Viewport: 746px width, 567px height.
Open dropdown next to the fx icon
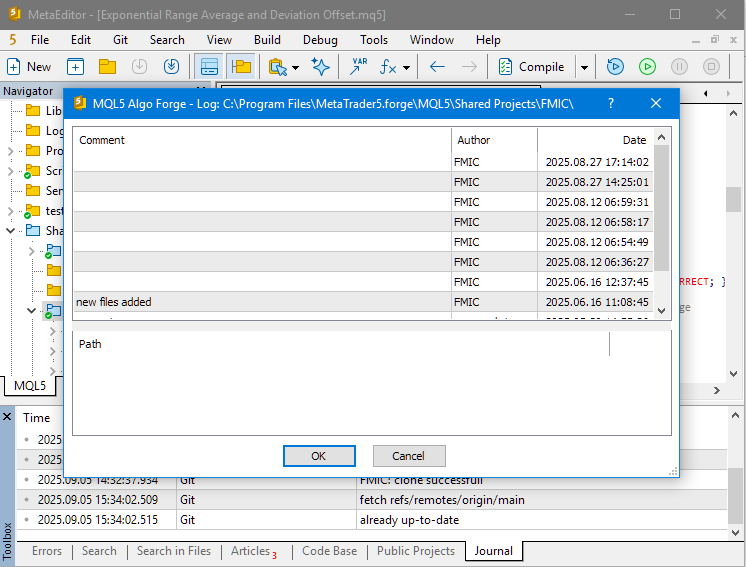pyautogui.click(x=406, y=68)
